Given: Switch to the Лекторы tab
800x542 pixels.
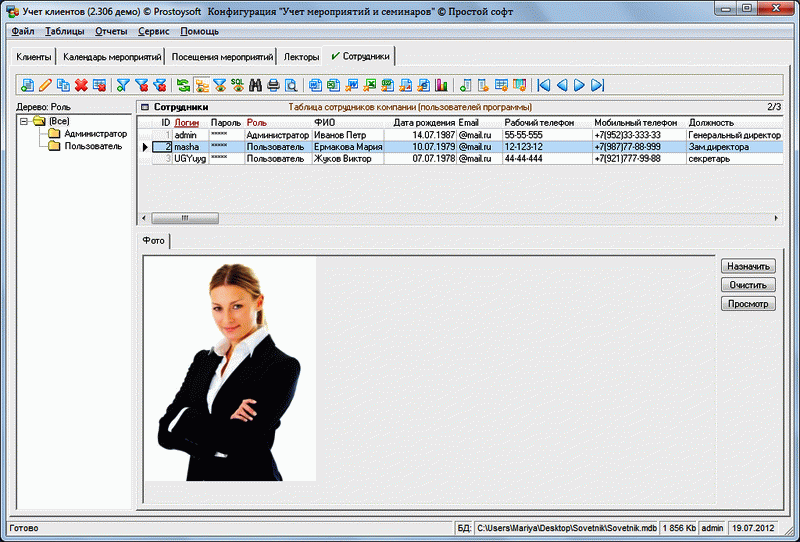Looking at the screenshot, I should click(x=301, y=57).
